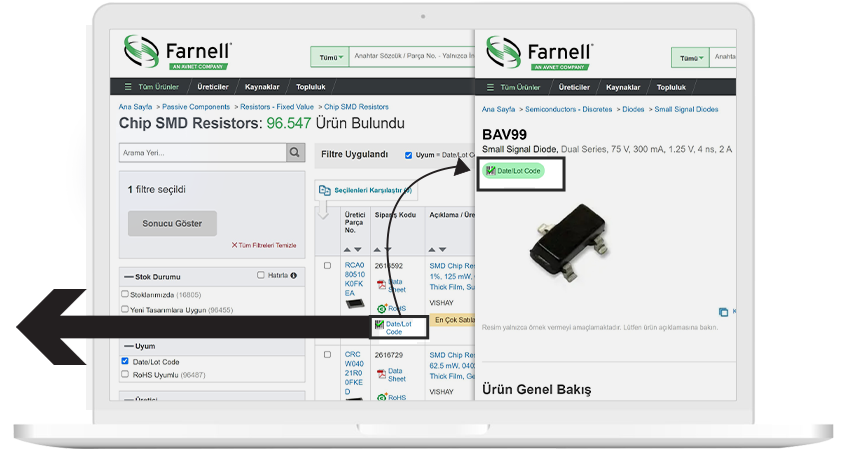Click the En Çok Satılan badge
The width and height of the screenshot is (850, 454).
tap(453, 320)
